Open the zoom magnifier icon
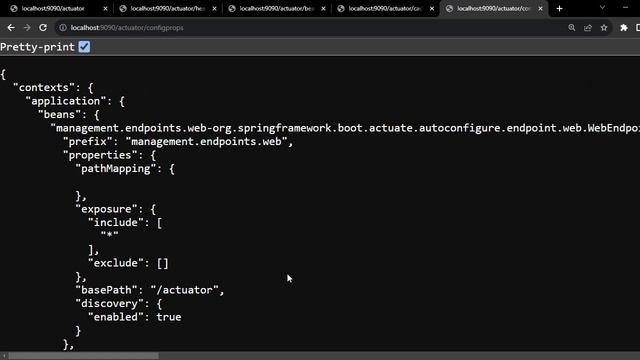 [x=571, y=28]
